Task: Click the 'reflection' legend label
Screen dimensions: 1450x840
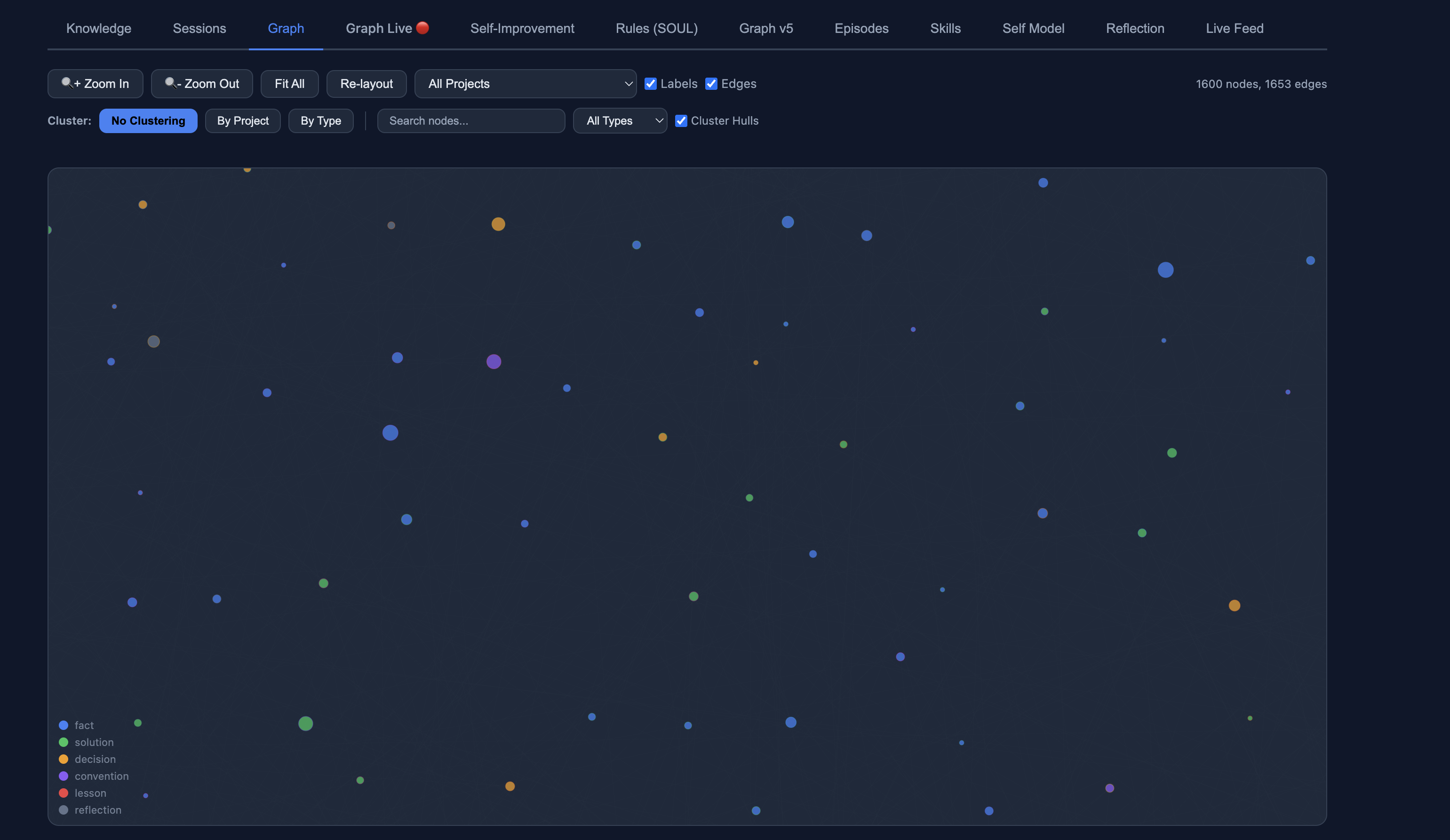Action: click(98, 810)
